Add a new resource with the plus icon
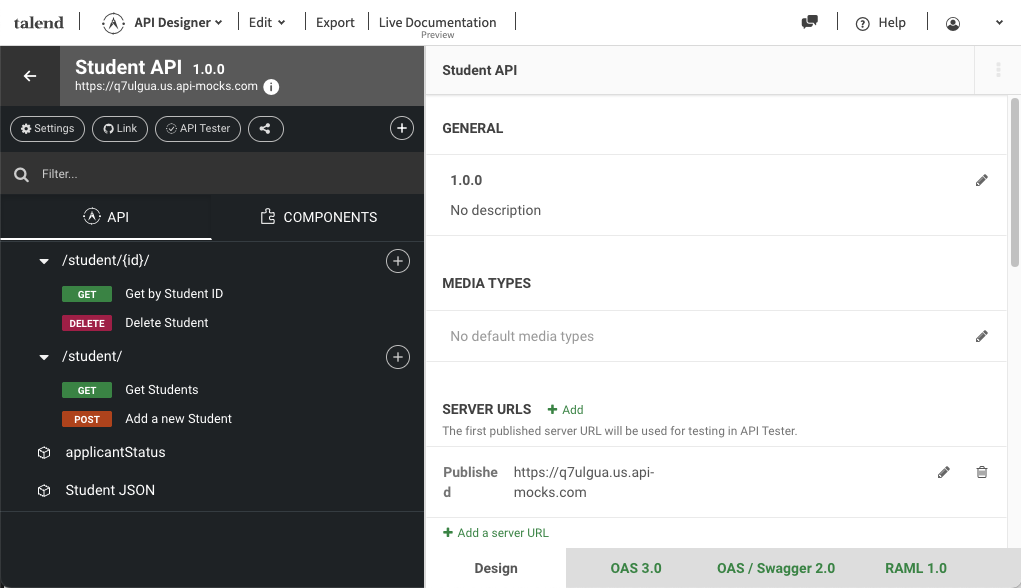Screen dimensions: 1021x588 (x=401, y=128)
